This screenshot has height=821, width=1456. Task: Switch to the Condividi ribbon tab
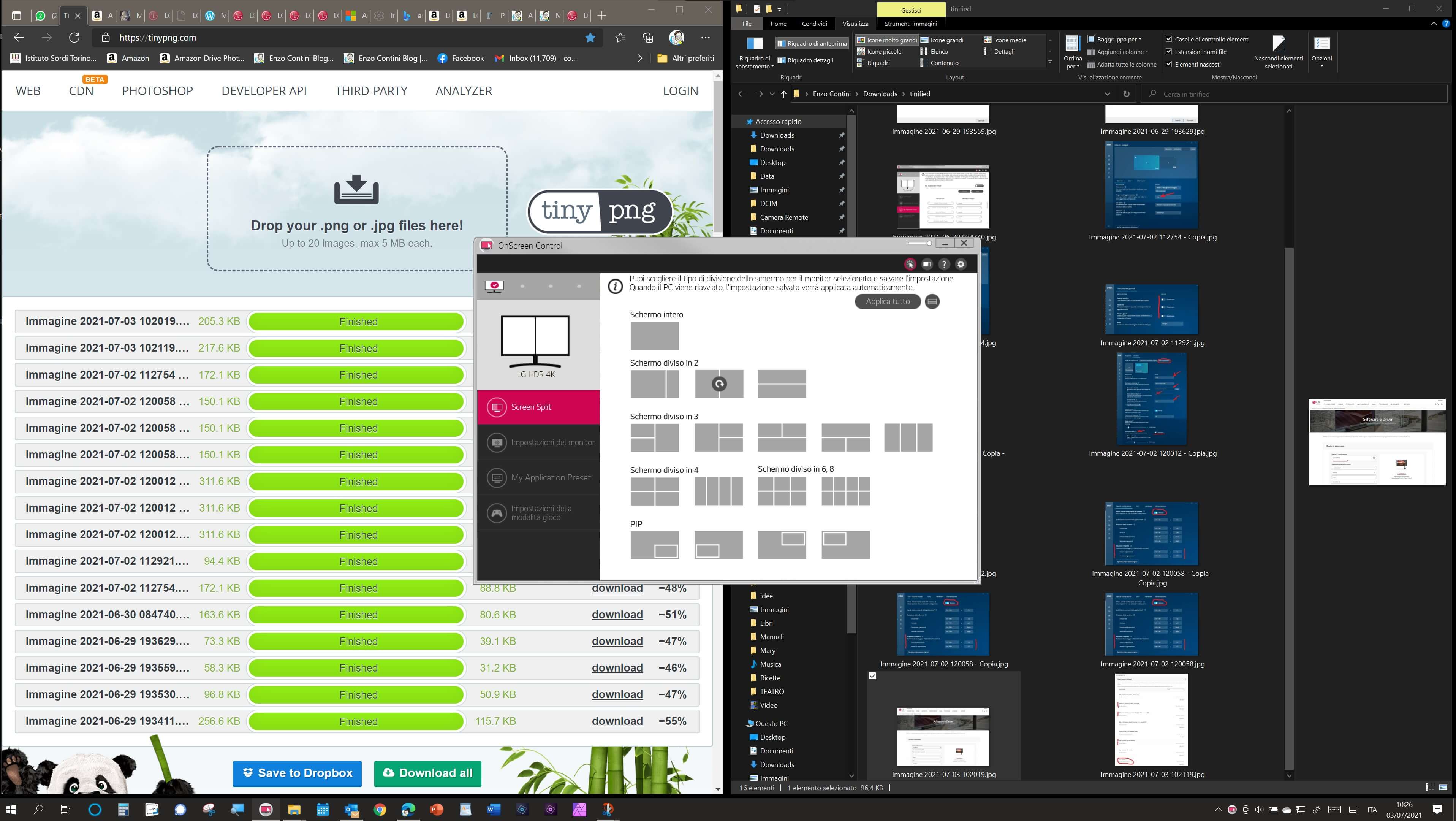(x=814, y=24)
